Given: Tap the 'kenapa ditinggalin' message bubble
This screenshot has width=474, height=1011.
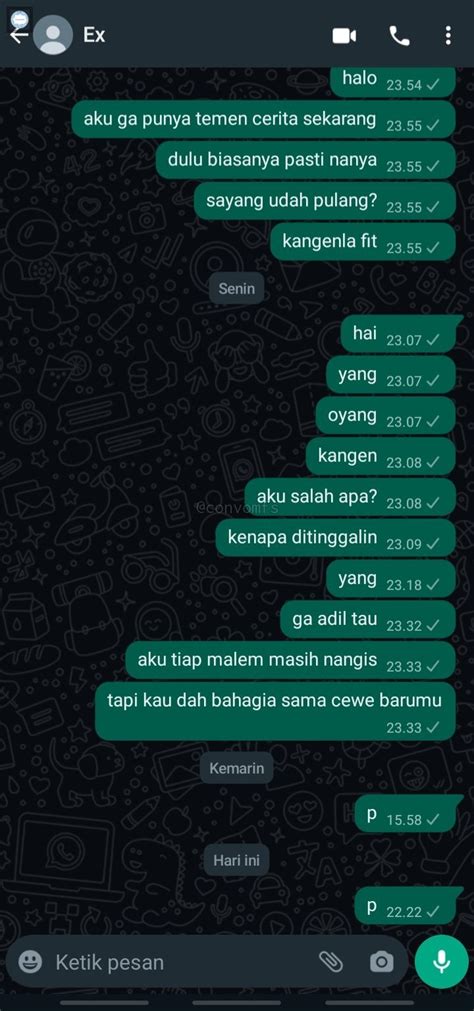Looking at the screenshot, I should pyautogui.click(x=335, y=538).
